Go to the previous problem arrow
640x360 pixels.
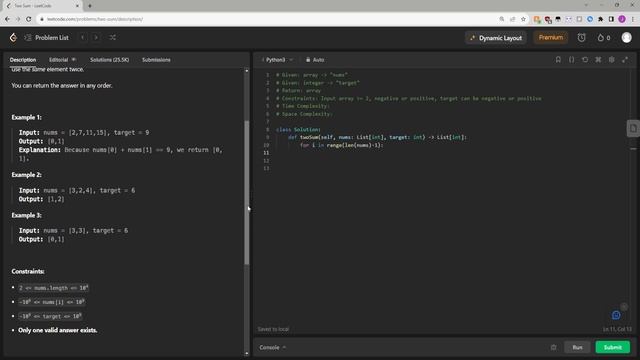(83, 38)
